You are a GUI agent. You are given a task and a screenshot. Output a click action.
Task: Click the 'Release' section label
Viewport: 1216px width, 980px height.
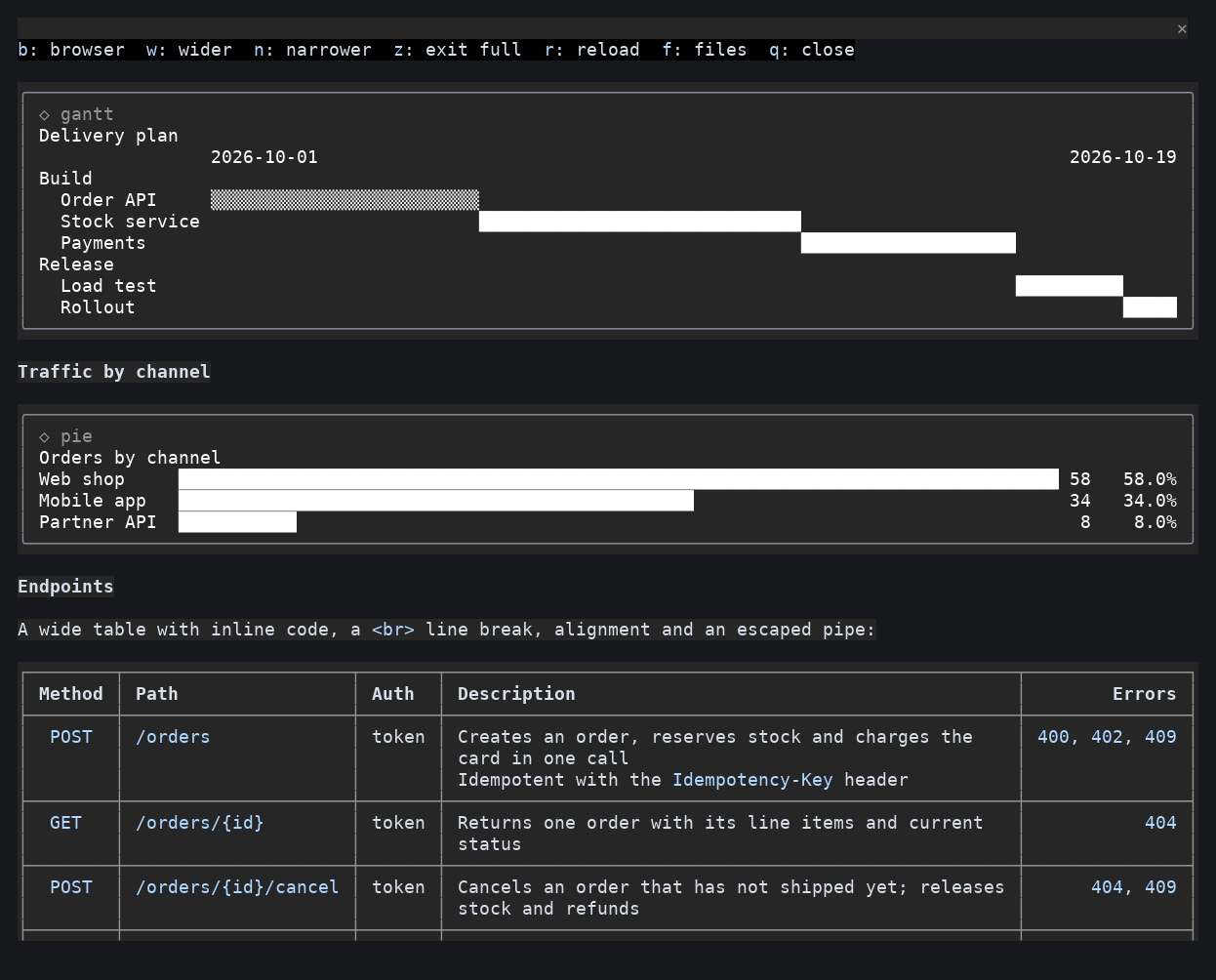coord(76,265)
